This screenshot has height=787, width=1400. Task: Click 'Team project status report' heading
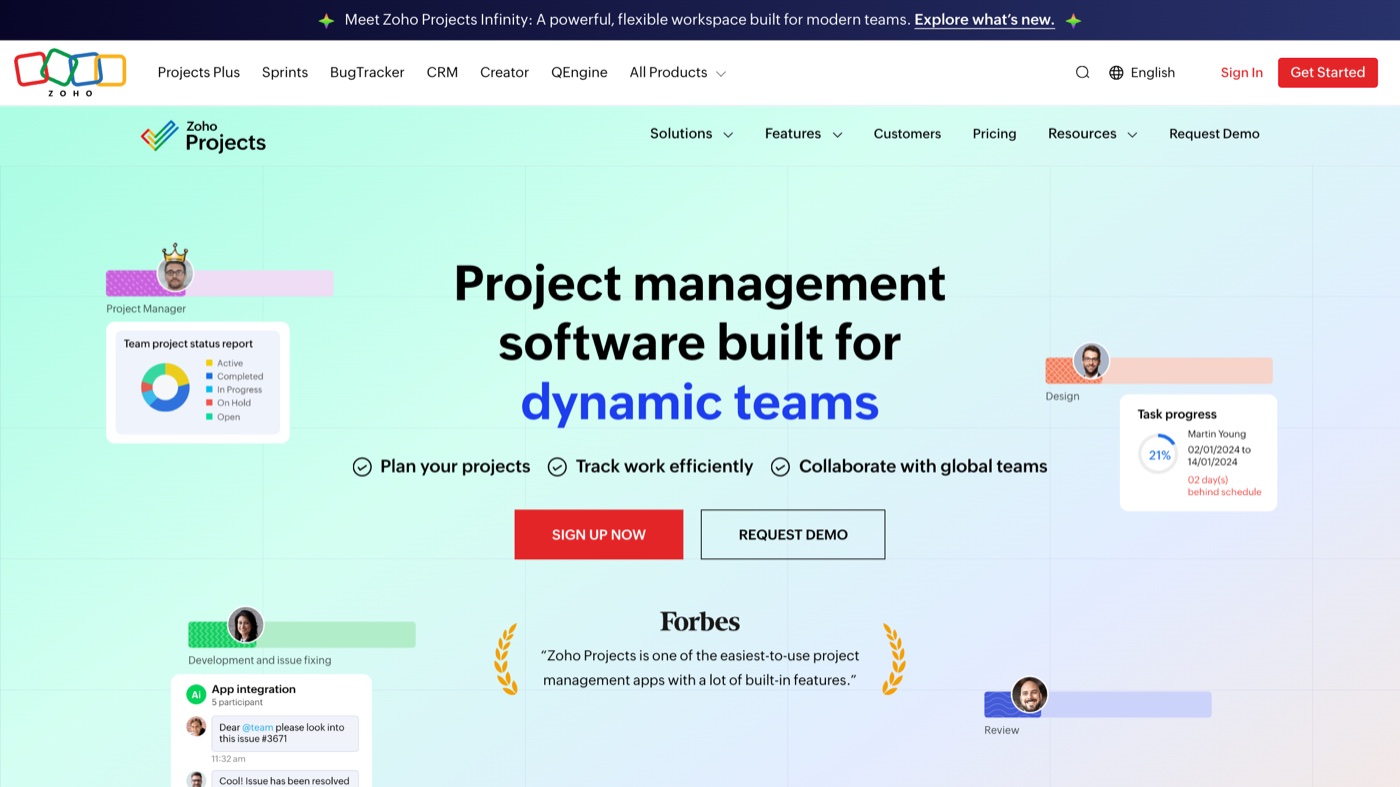click(188, 343)
